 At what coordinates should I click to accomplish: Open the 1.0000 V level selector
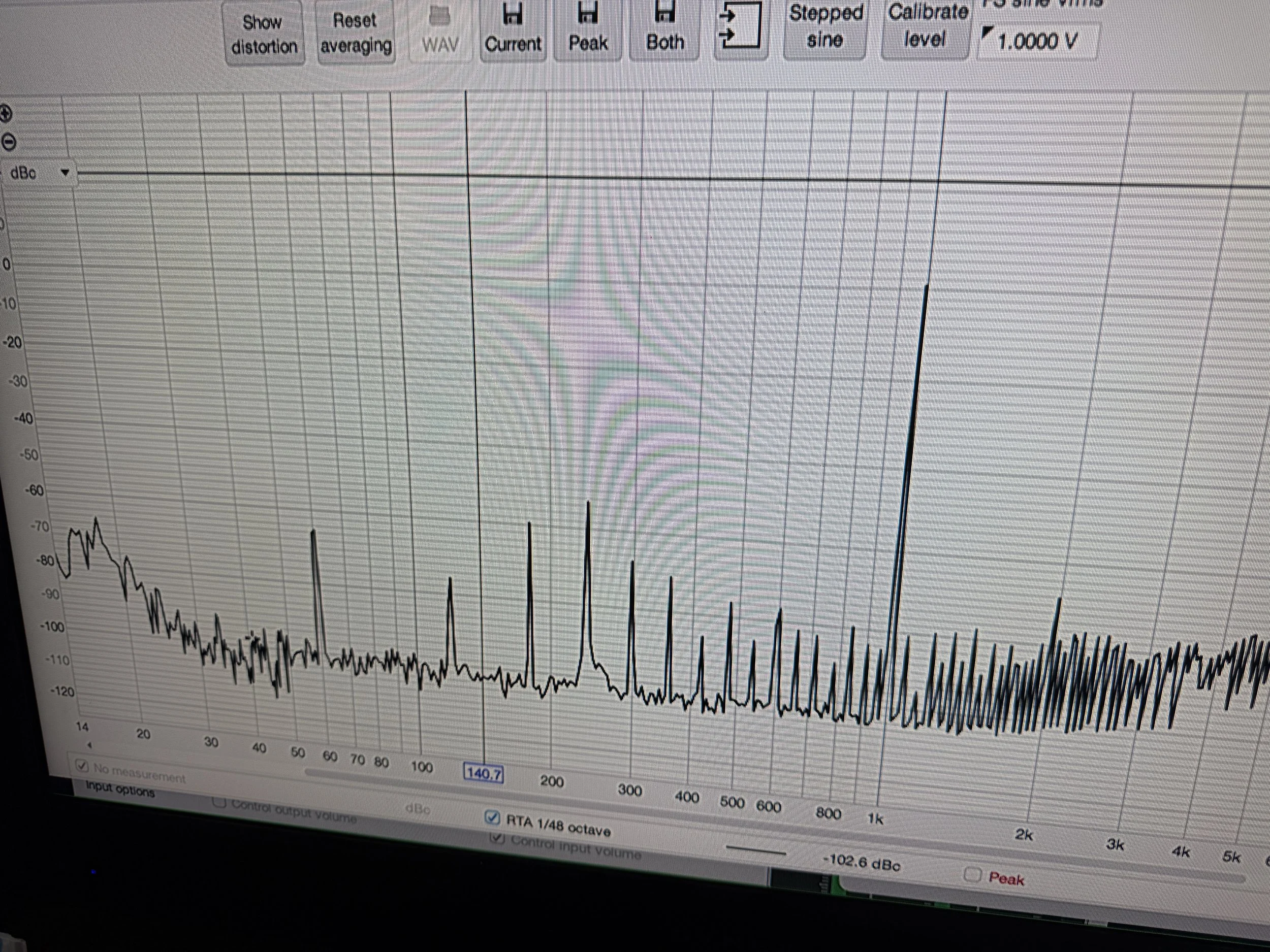(1036, 41)
